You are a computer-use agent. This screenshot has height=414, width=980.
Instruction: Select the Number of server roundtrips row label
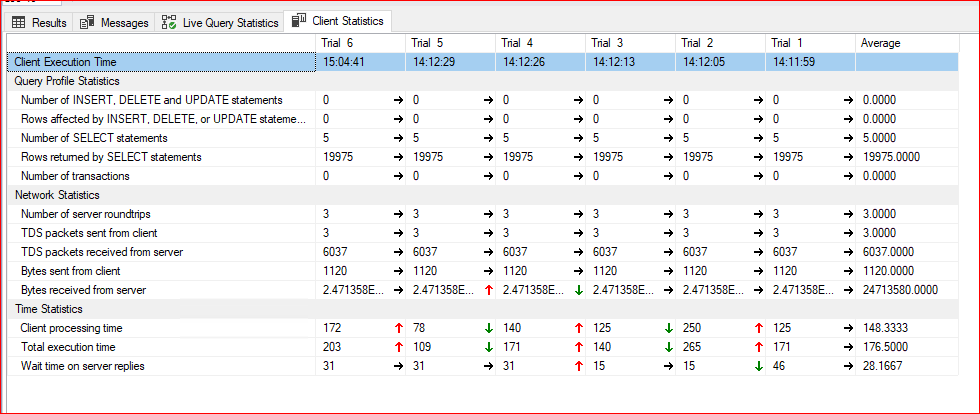87,214
